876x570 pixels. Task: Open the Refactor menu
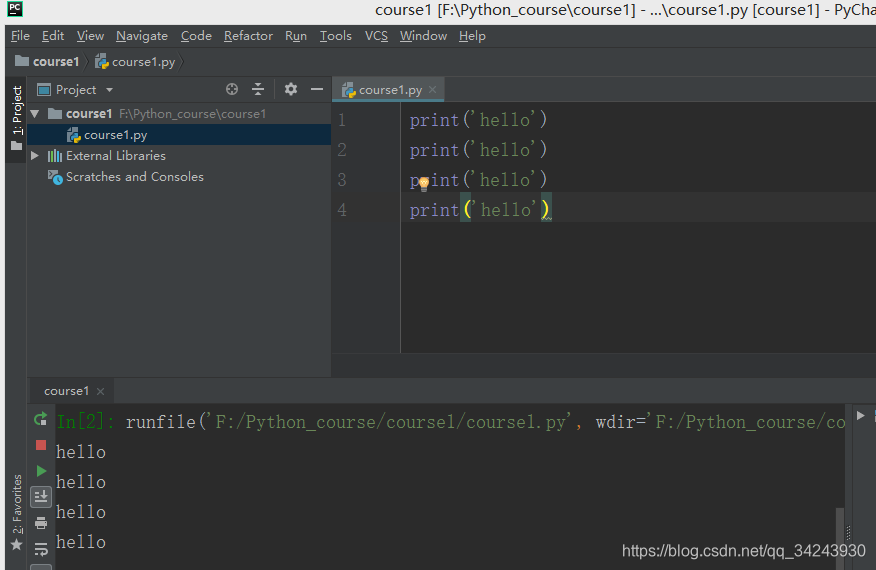pyautogui.click(x=248, y=36)
